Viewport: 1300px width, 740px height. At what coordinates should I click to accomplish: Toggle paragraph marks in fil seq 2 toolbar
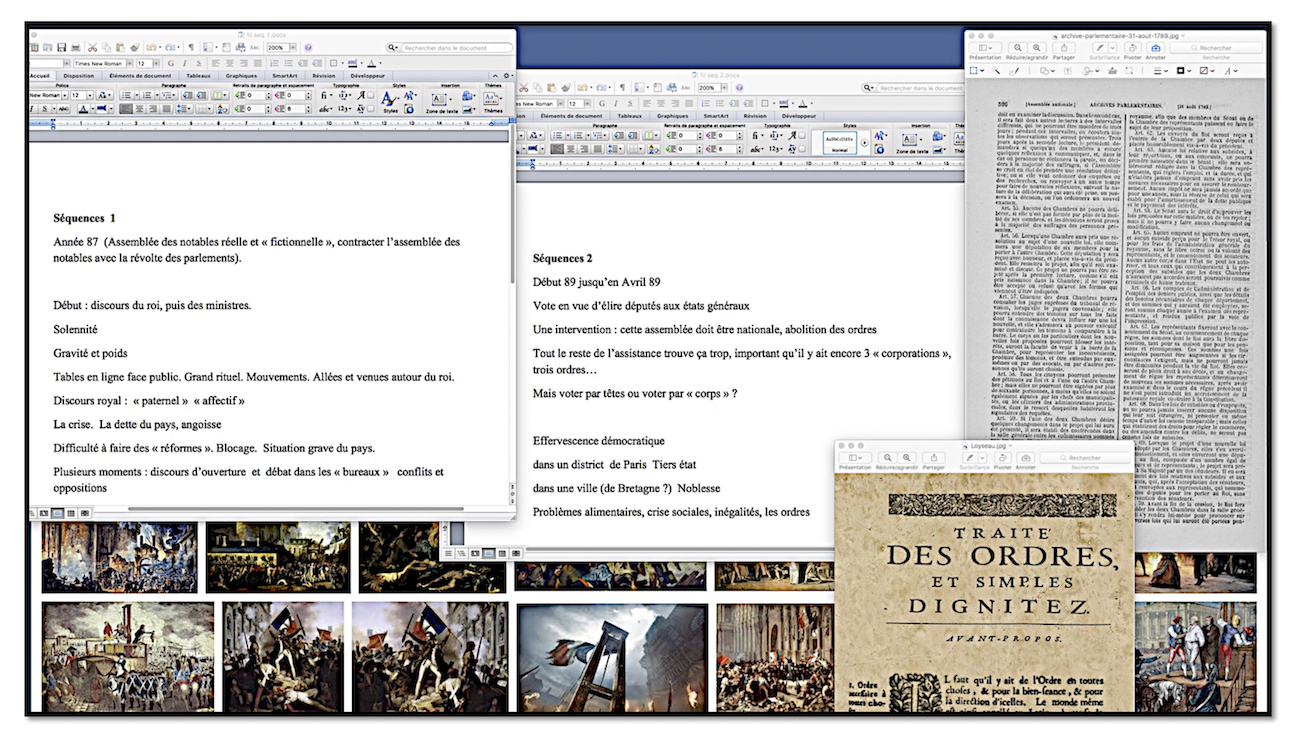622,88
